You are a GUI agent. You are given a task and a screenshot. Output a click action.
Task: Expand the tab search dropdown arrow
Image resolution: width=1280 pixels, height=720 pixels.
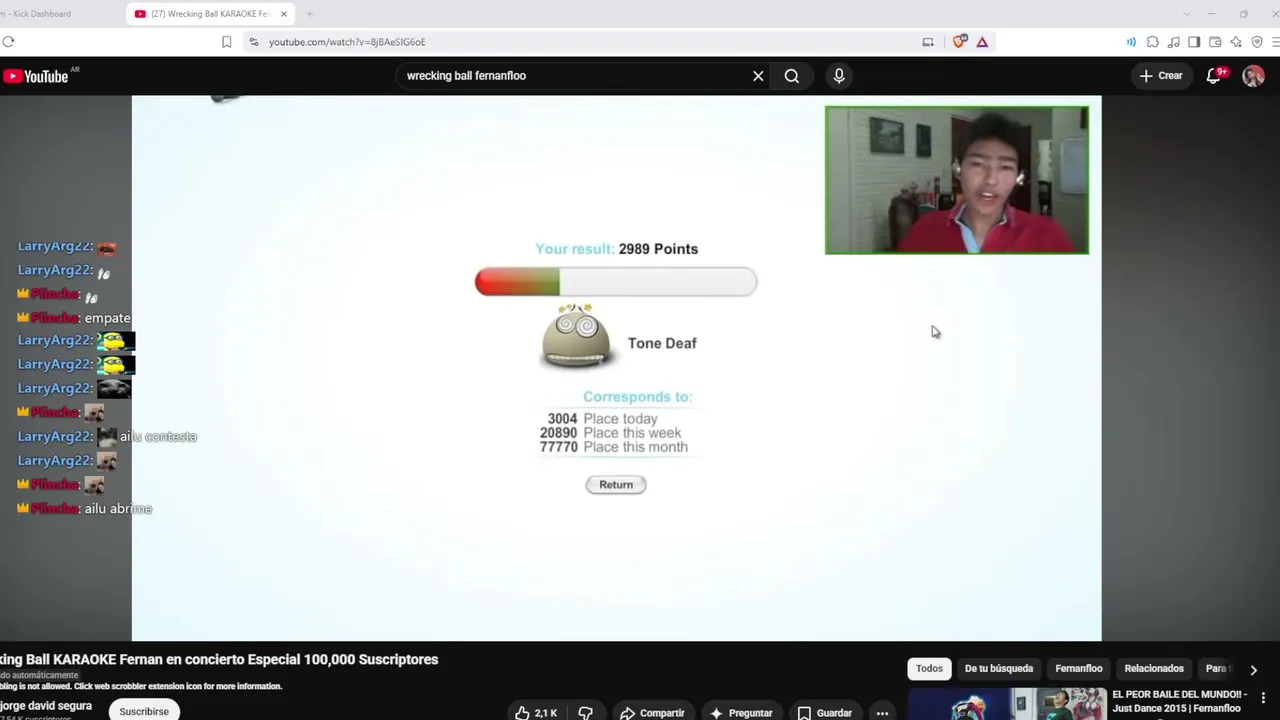pos(1186,14)
